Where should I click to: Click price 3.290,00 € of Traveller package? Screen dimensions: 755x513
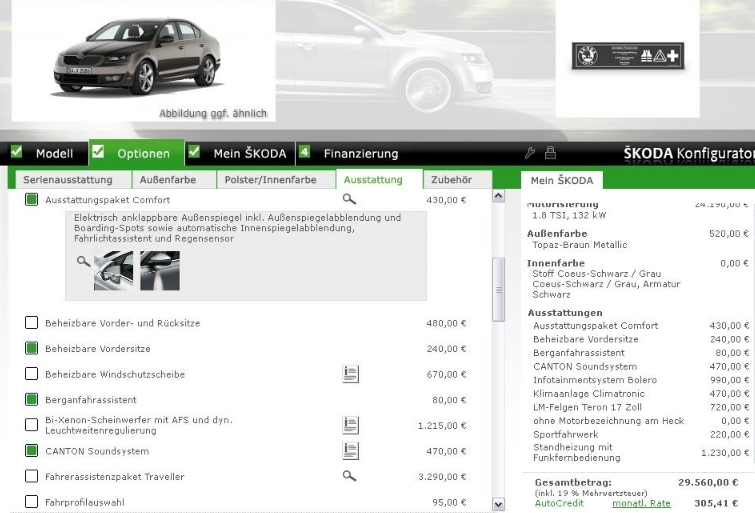tap(442, 477)
